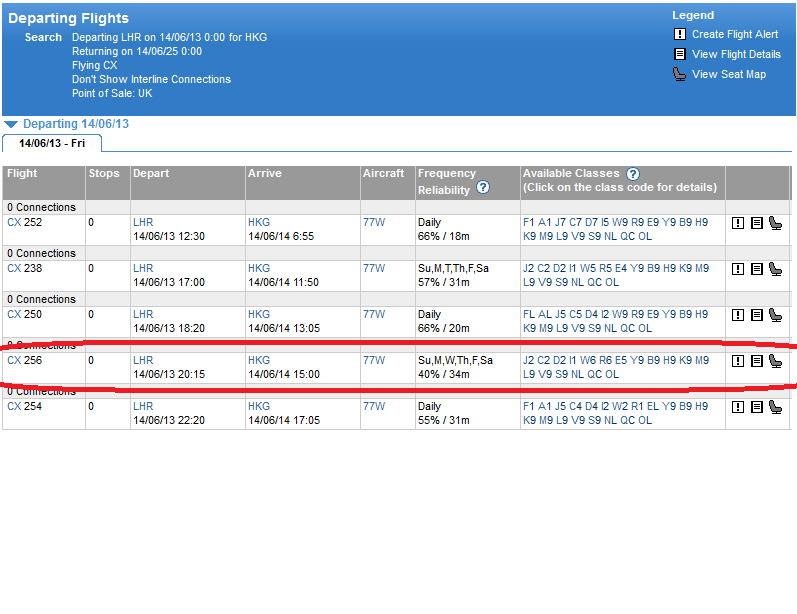Click LHR departure link for CX 250
797x614 pixels.
point(143,314)
